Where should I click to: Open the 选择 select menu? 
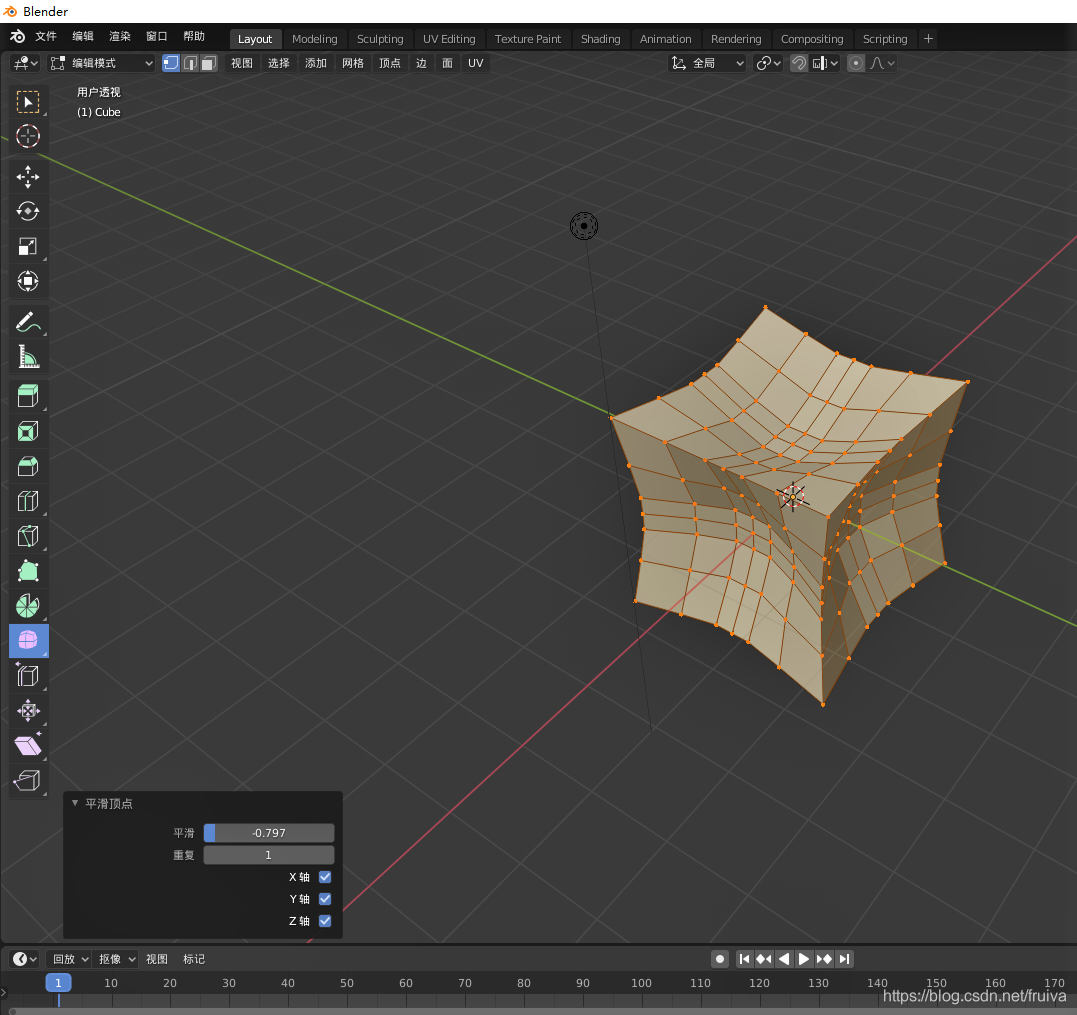tap(279, 63)
